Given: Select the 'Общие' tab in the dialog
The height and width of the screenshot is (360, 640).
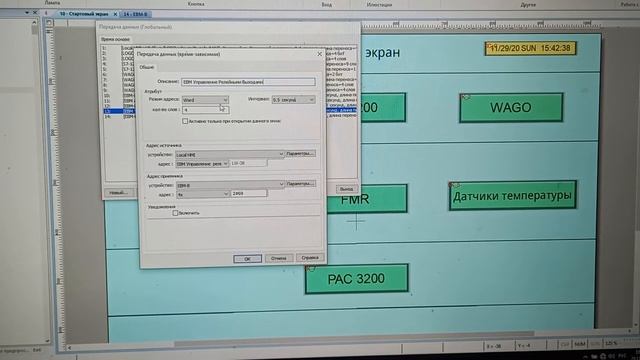Looking at the screenshot, I should [147, 67].
